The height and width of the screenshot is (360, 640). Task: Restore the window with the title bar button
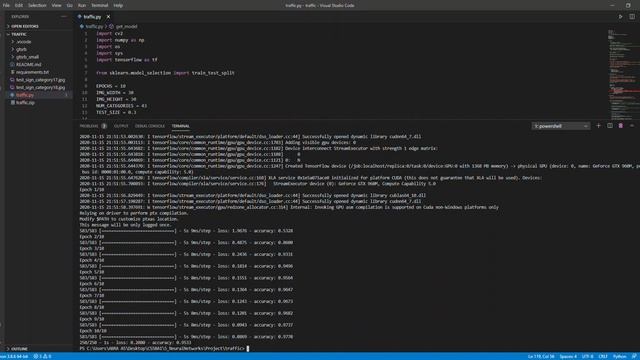(x=628, y=5)
